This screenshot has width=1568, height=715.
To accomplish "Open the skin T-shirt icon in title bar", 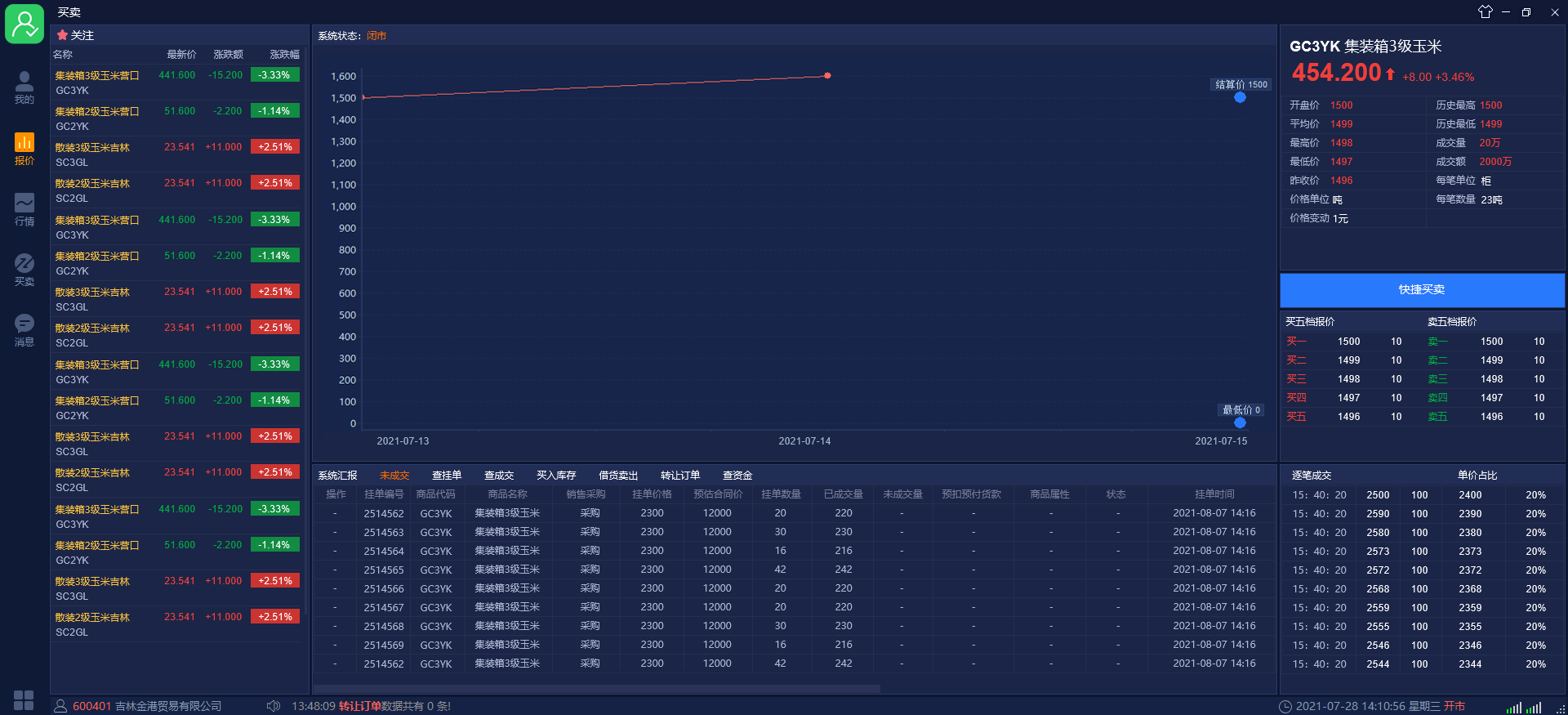I will pyautogui.click(x=1485, y=11).
